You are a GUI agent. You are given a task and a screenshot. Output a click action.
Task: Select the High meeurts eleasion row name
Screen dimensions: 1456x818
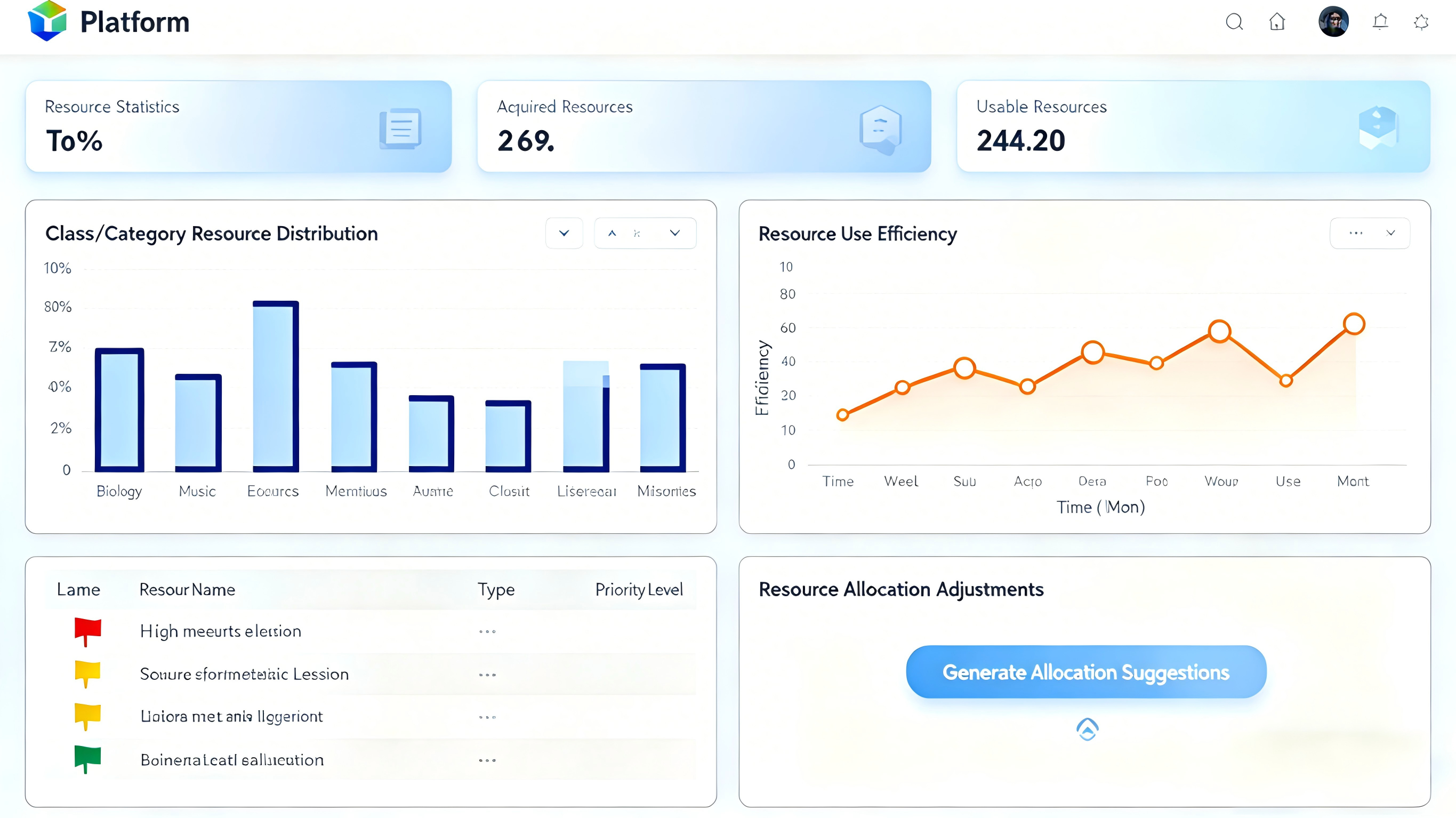(x=220, y=631)
